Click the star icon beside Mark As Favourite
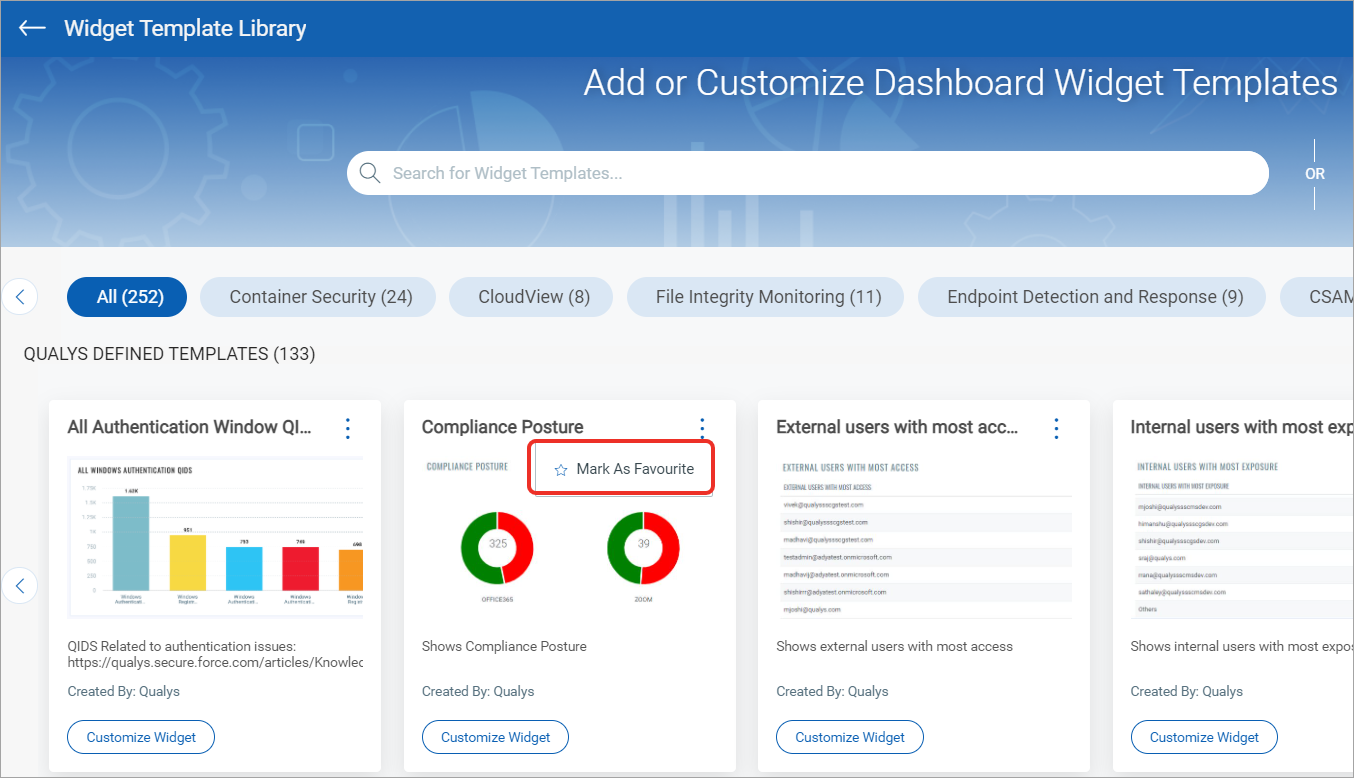 click(561, 470)
